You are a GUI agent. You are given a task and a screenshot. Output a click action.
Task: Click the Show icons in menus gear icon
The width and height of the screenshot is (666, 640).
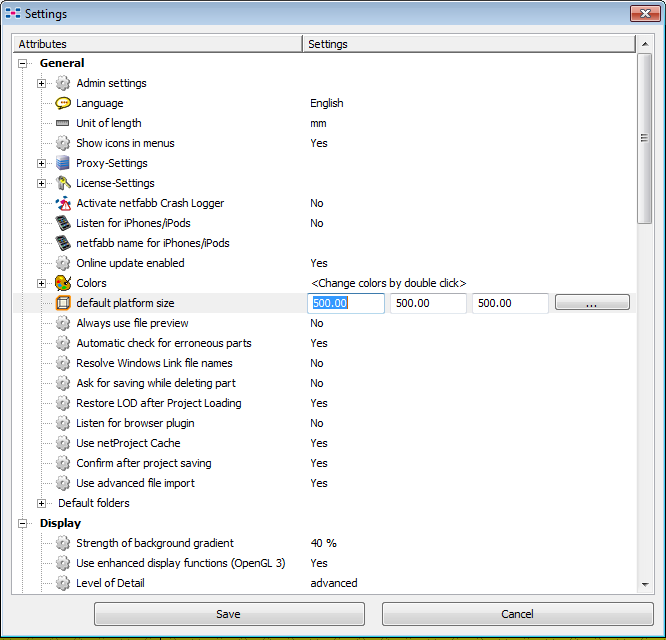[63, 143]
